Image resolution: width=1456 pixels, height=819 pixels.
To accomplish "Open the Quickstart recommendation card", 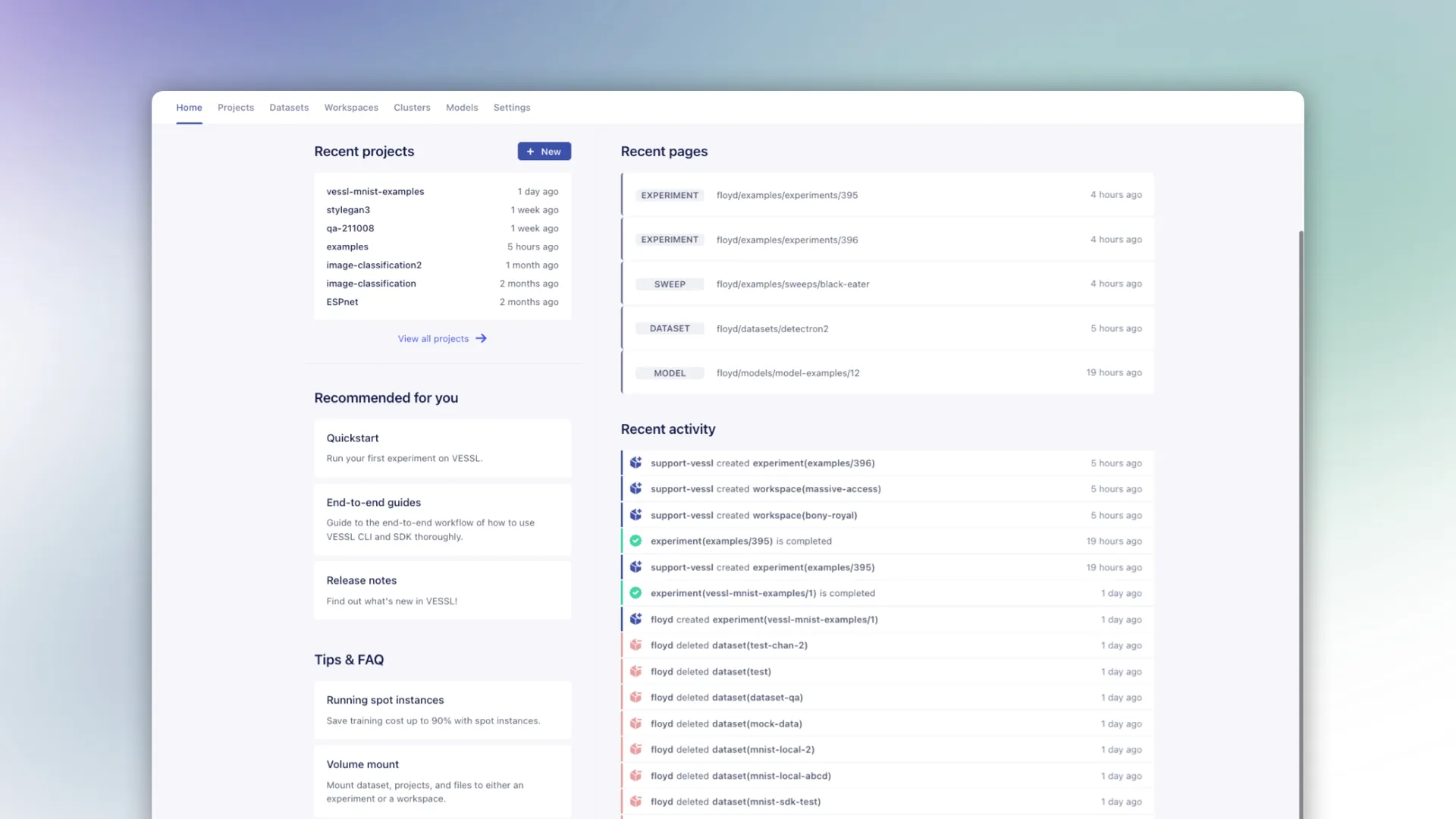I will 442,447.
